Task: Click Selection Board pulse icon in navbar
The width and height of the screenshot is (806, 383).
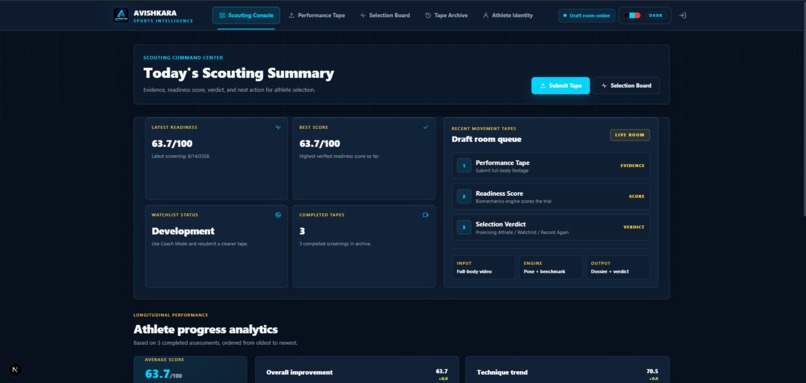Action: (363, 15)
